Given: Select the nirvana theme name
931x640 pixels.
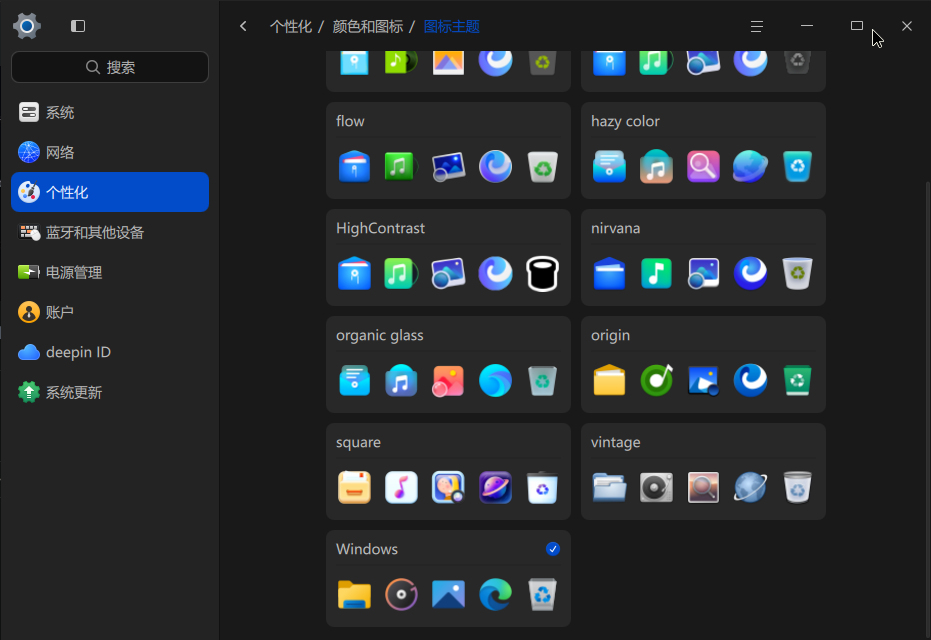Looking at the screenshot, I should tap(616, 228).
